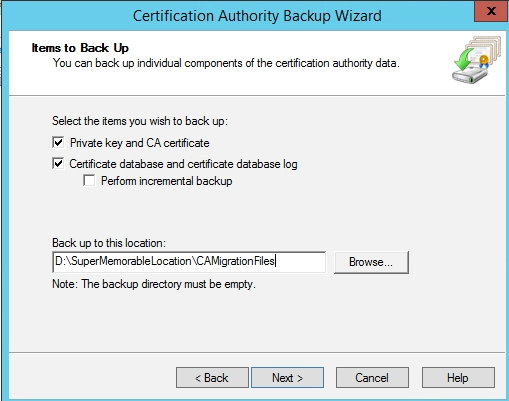Uncheck the Private key and CA certificate box
This screenshot has width=509, height=401.
click(58, 142)
